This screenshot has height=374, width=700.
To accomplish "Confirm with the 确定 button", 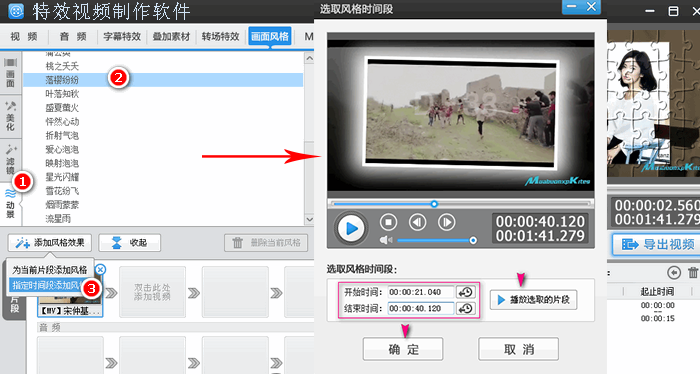I will [403, 349].
